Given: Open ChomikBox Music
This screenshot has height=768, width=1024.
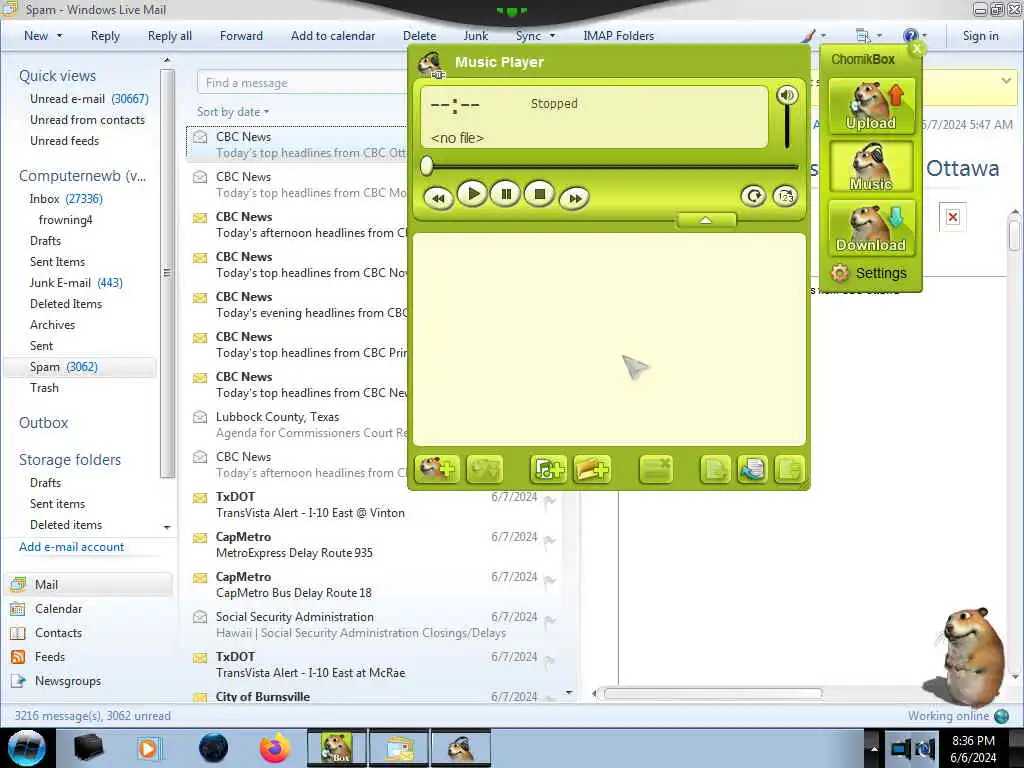Looking at the screenshot, I should [x=871, y=167].
